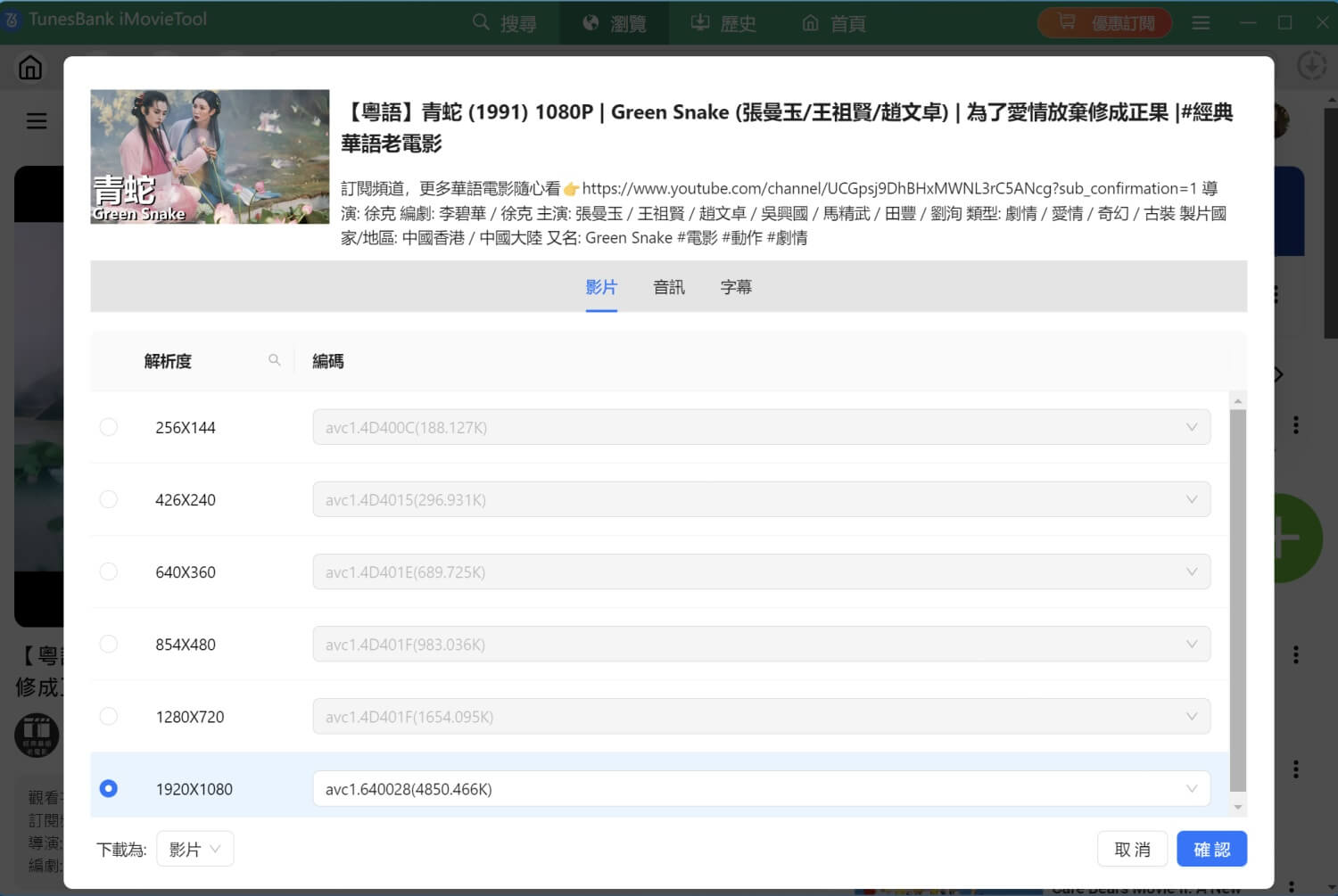This screenshot has height=896, width=1338.
Task: Open the left sidebar hamburger menu
Action: [37, 121]
